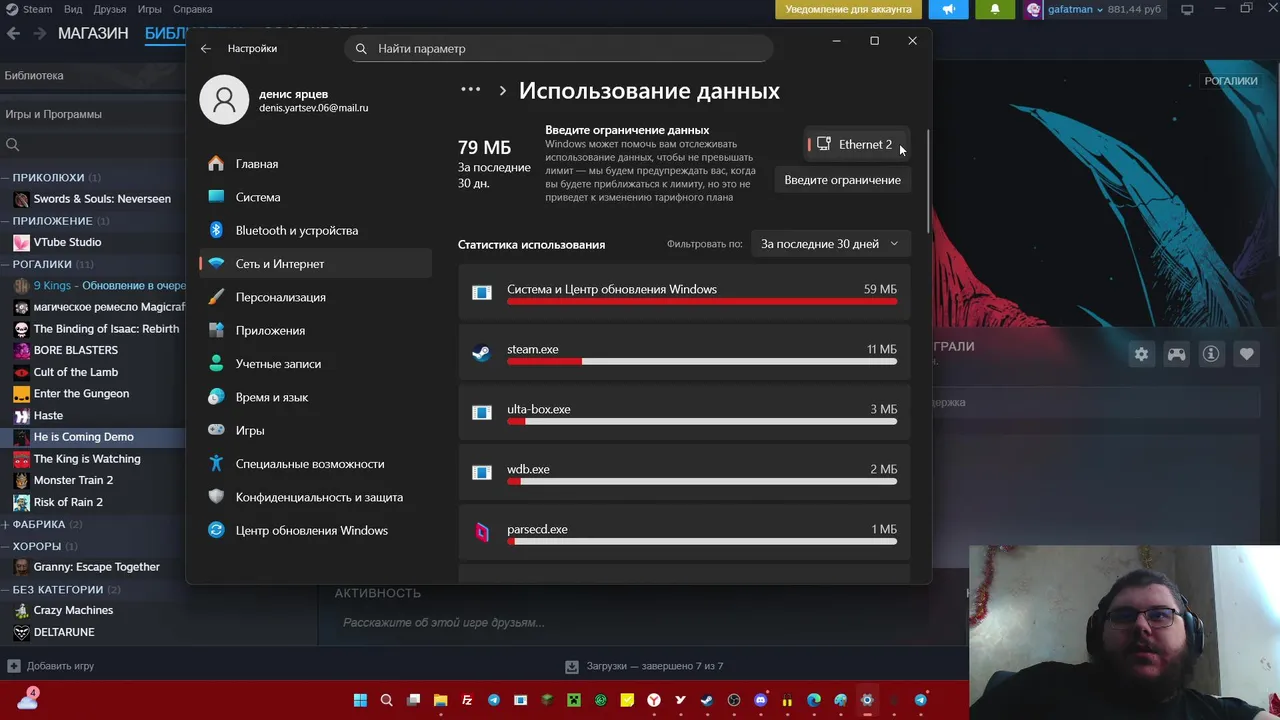Click the Steam Big Picture monitor icon

[1187, 9]
